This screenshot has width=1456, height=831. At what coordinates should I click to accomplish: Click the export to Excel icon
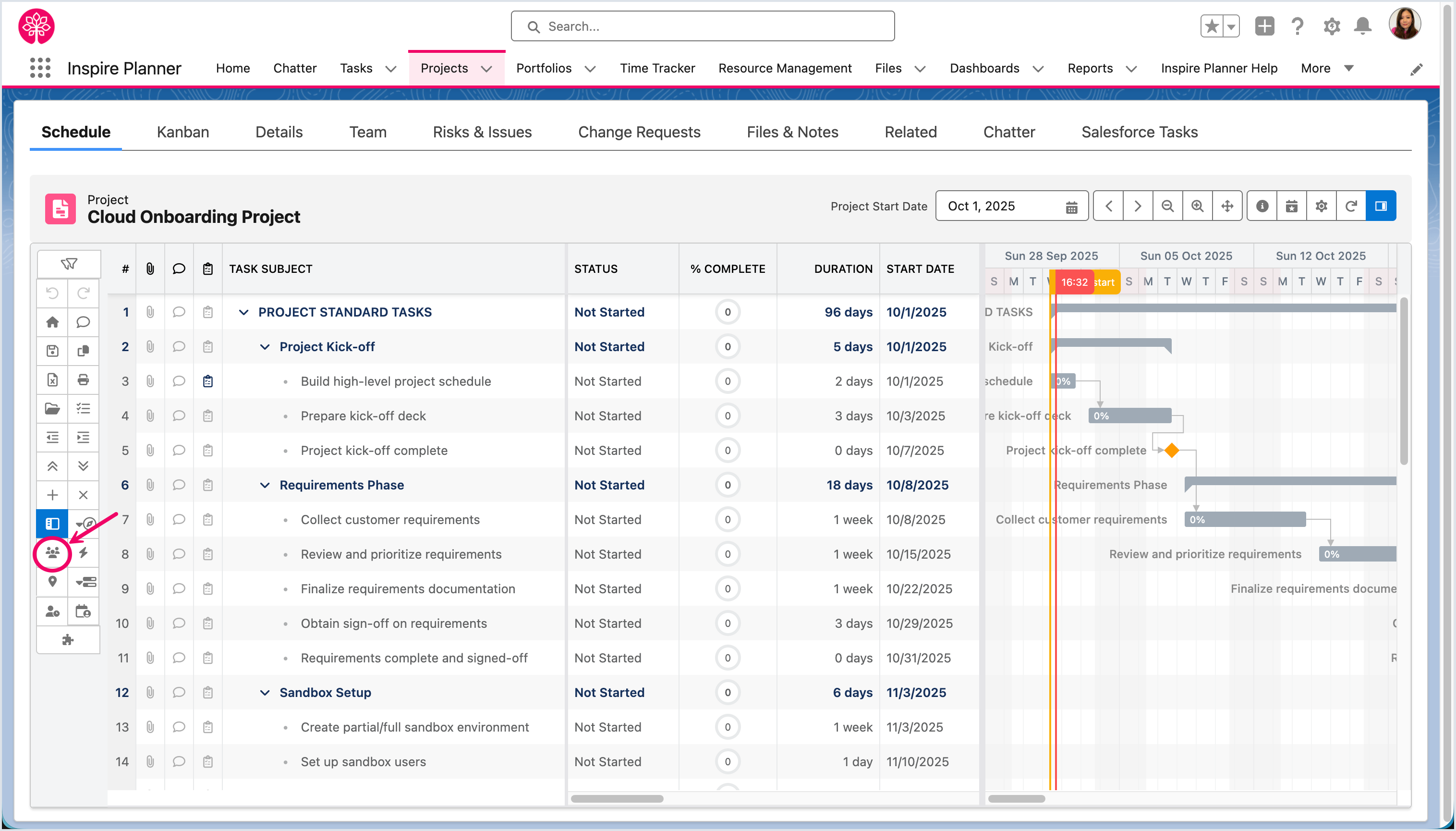coord(52,379)
